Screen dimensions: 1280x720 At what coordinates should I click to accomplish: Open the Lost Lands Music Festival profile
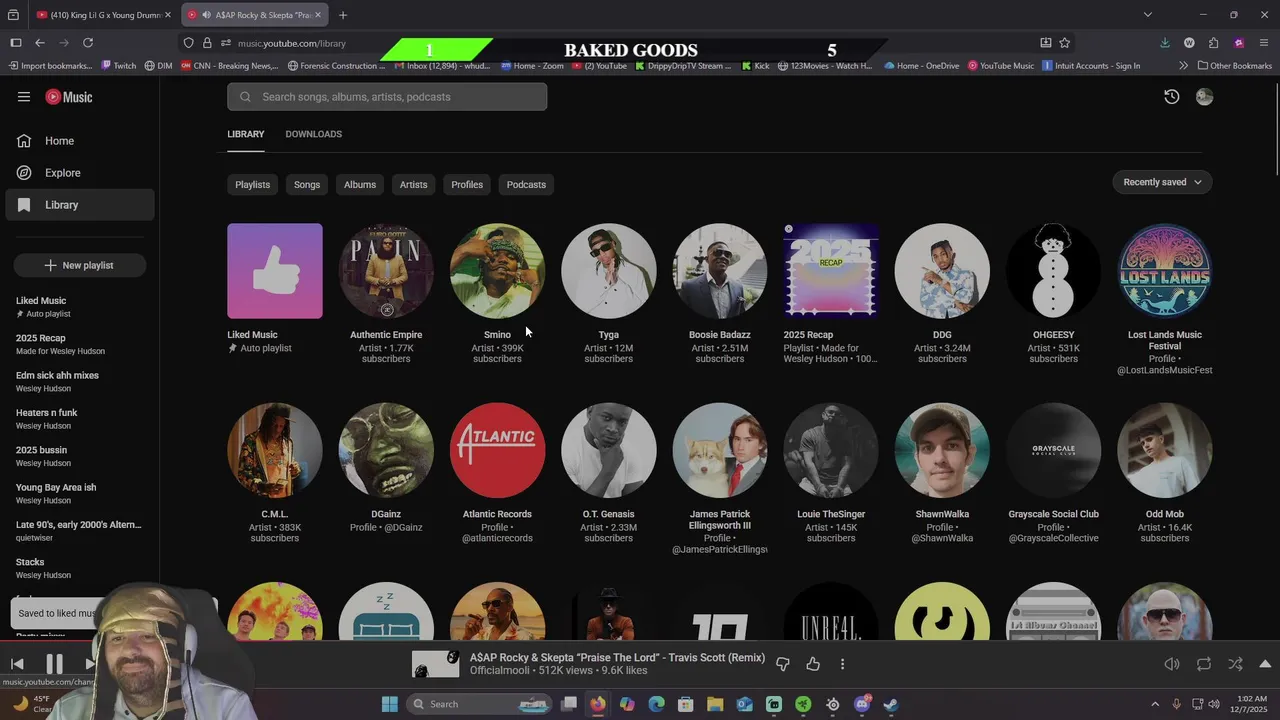(x=1165, y=271)
